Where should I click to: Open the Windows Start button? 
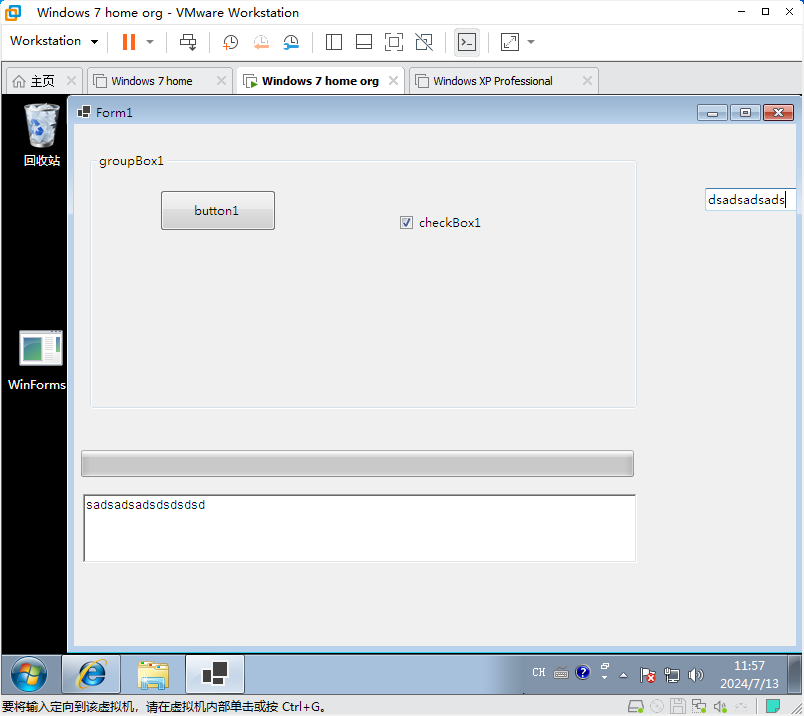click(28, 675)
